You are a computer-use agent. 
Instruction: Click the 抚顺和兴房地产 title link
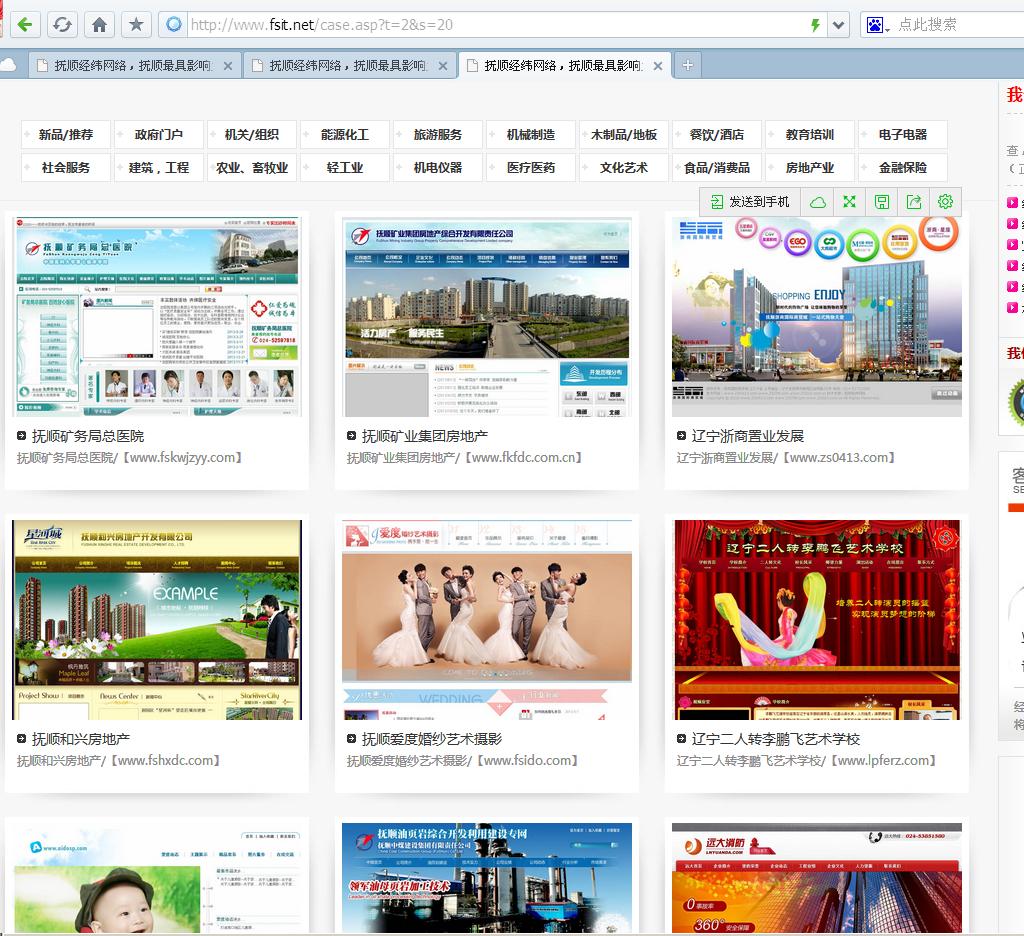tap(81, 739)
